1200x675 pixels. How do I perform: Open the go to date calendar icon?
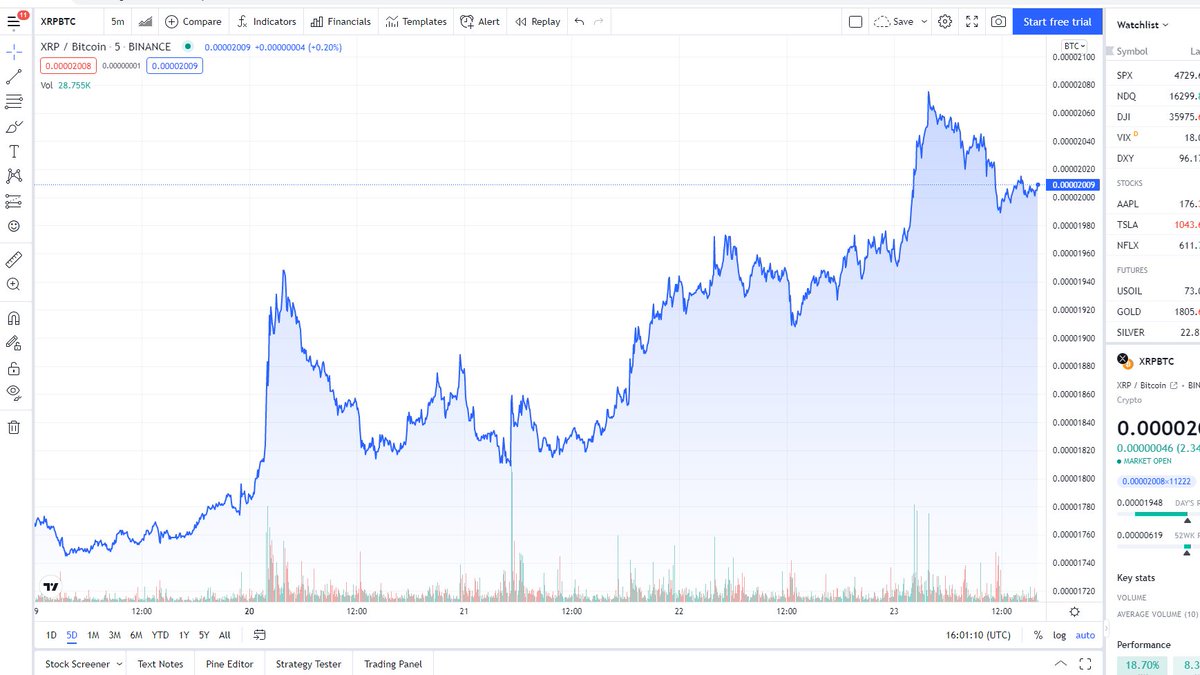tap(260, 635)
